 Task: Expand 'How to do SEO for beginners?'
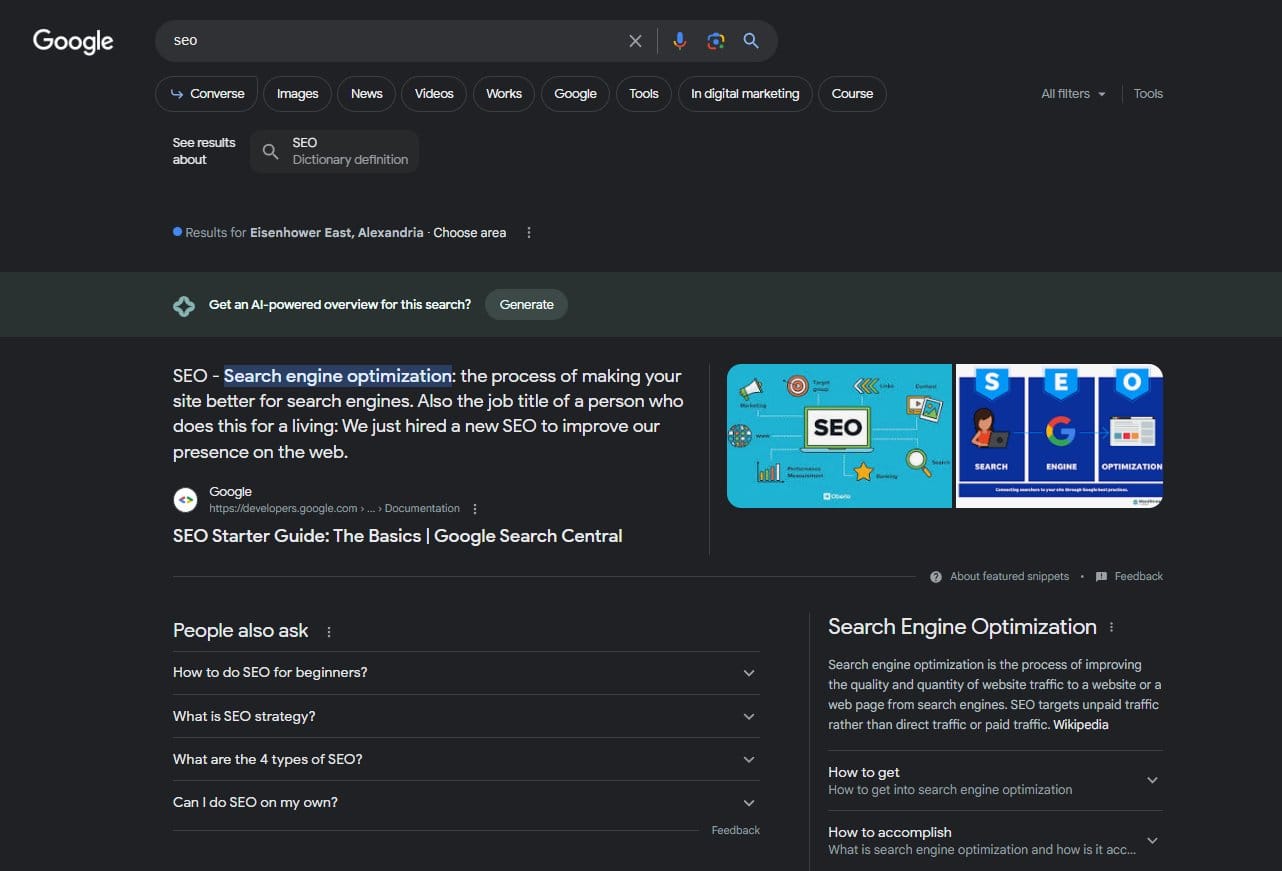tap(466, 673)
